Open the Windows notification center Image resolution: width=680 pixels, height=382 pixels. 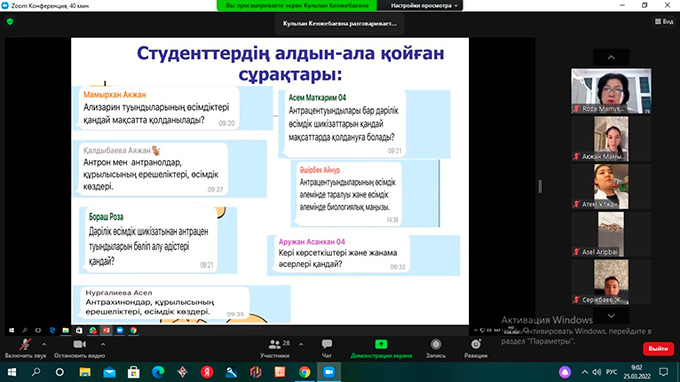(664, 372)
